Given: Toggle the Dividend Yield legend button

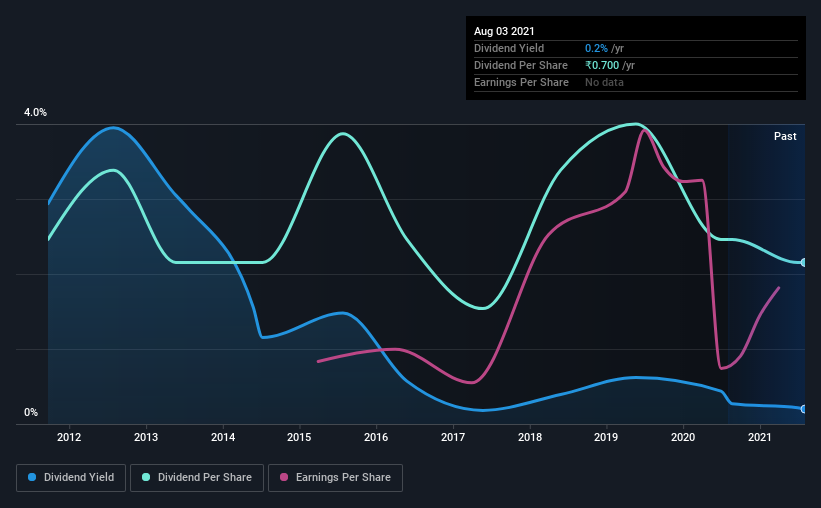Looking at the screenshot, I should pyautogui.click(x=71, y=478).
